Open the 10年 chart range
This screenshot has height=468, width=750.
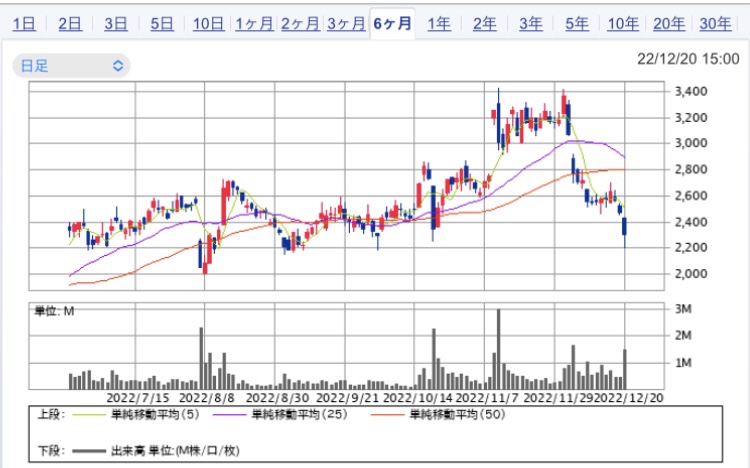623,23
